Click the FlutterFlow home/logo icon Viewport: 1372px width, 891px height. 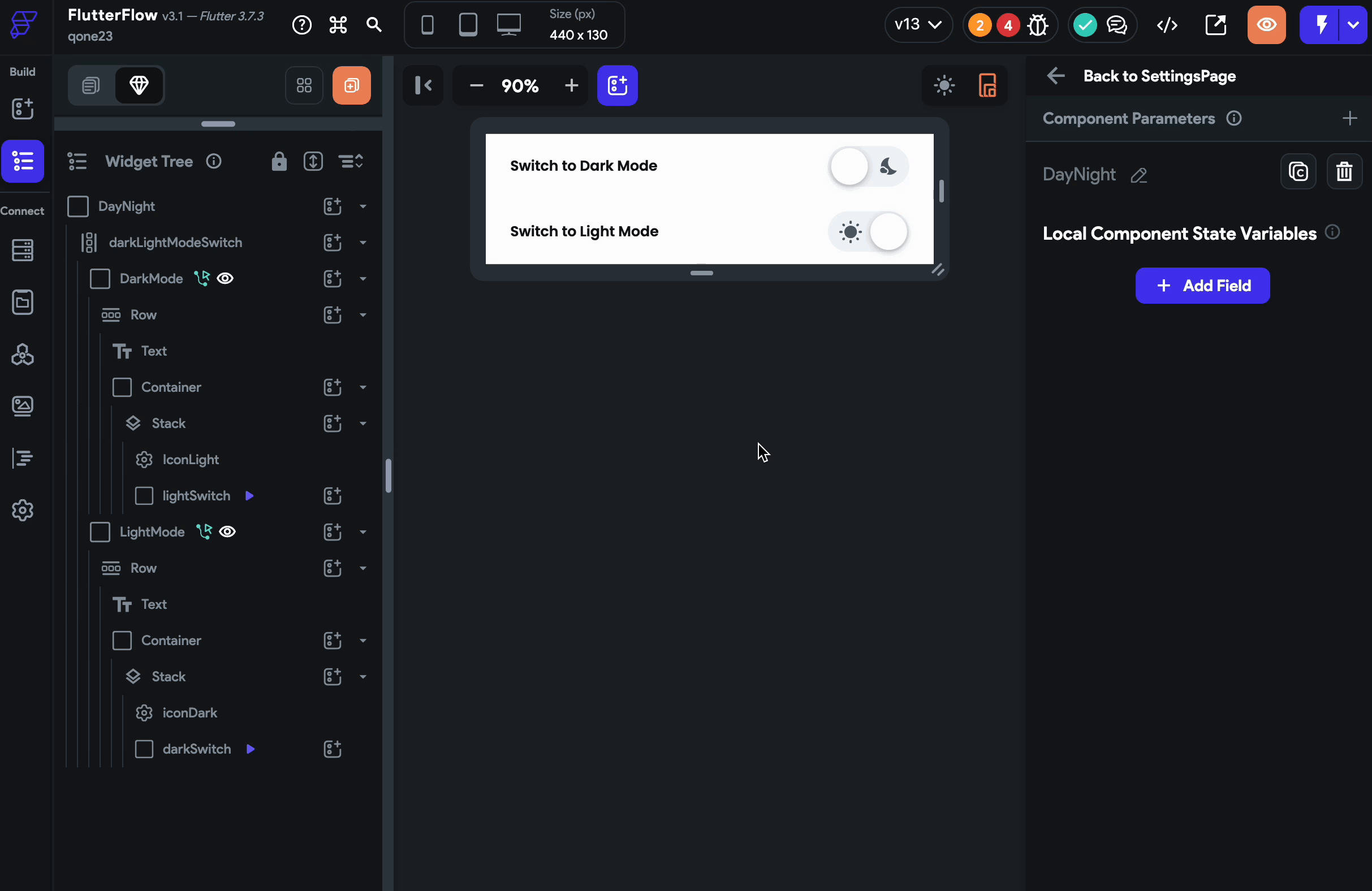pyautogui.click(x=23, y=24)
